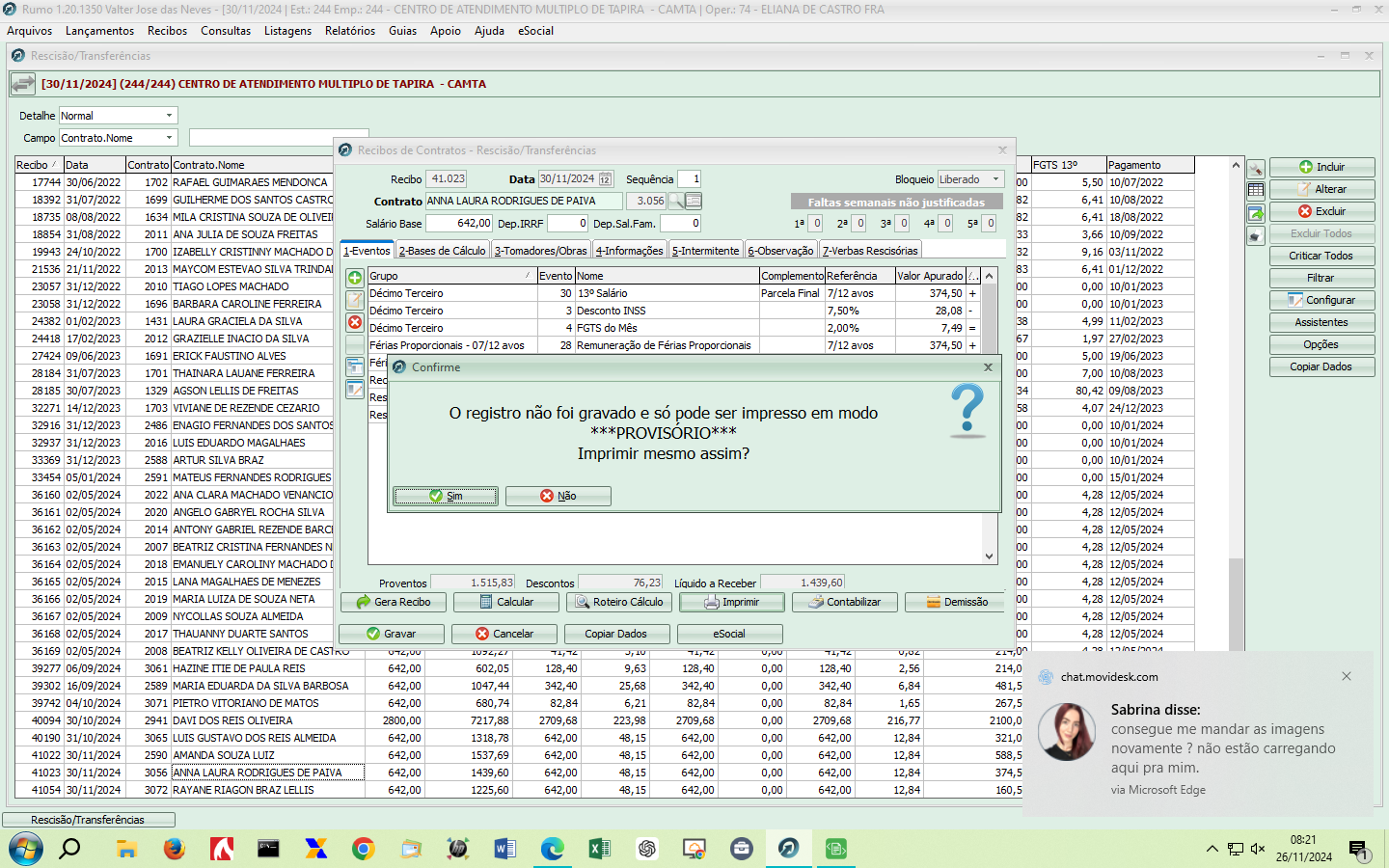Click the Contabilizar button

click(x=845, y=602)
